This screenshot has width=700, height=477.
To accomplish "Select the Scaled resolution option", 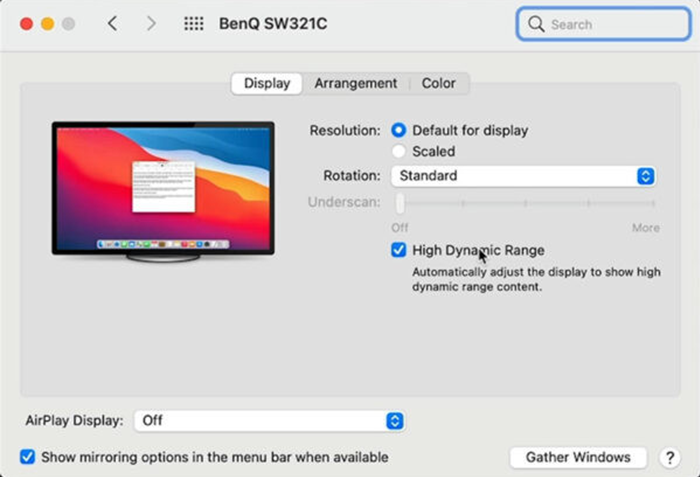I will (x=399, y=152).
